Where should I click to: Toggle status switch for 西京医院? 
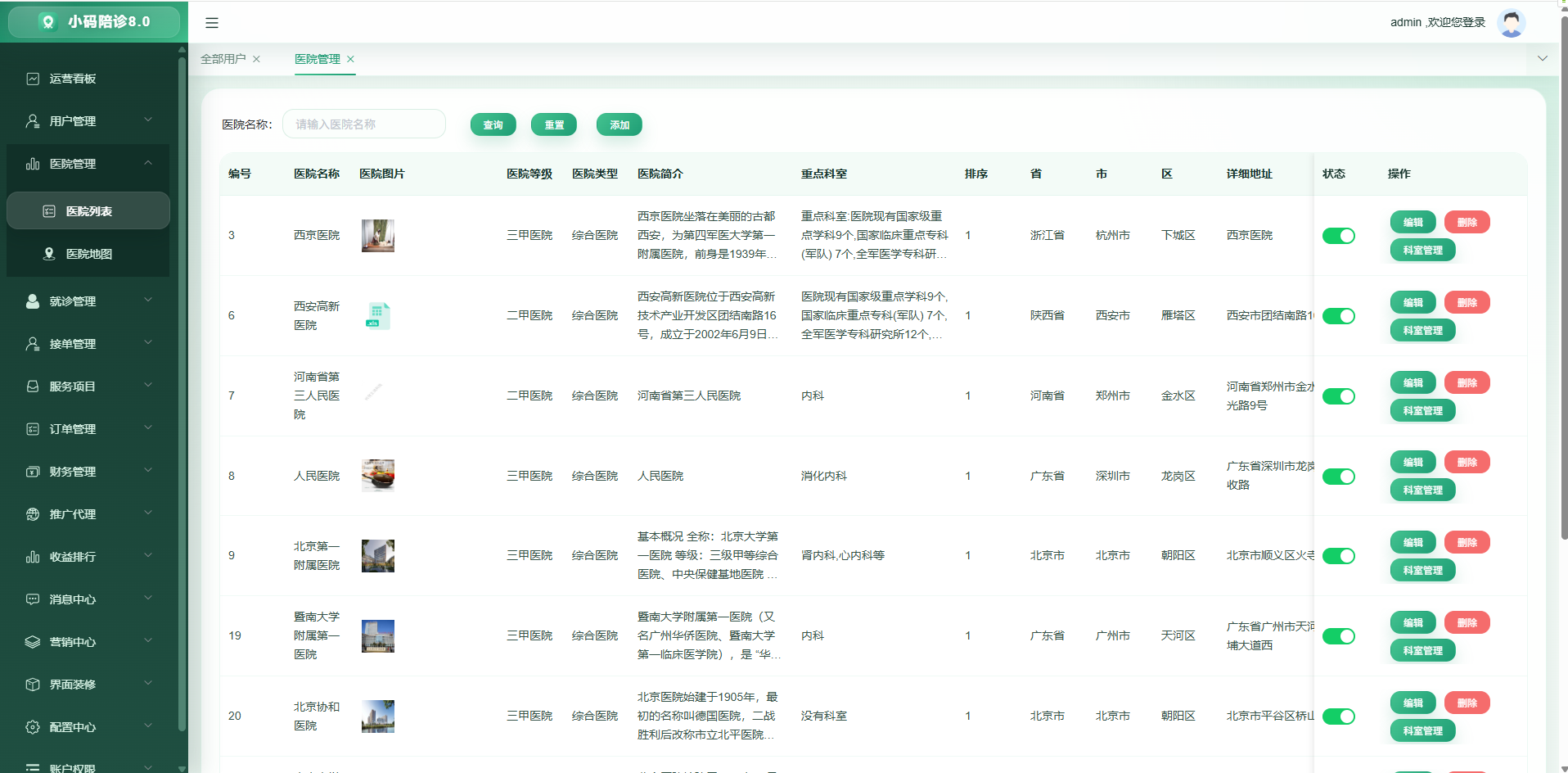click(1339, 236)
